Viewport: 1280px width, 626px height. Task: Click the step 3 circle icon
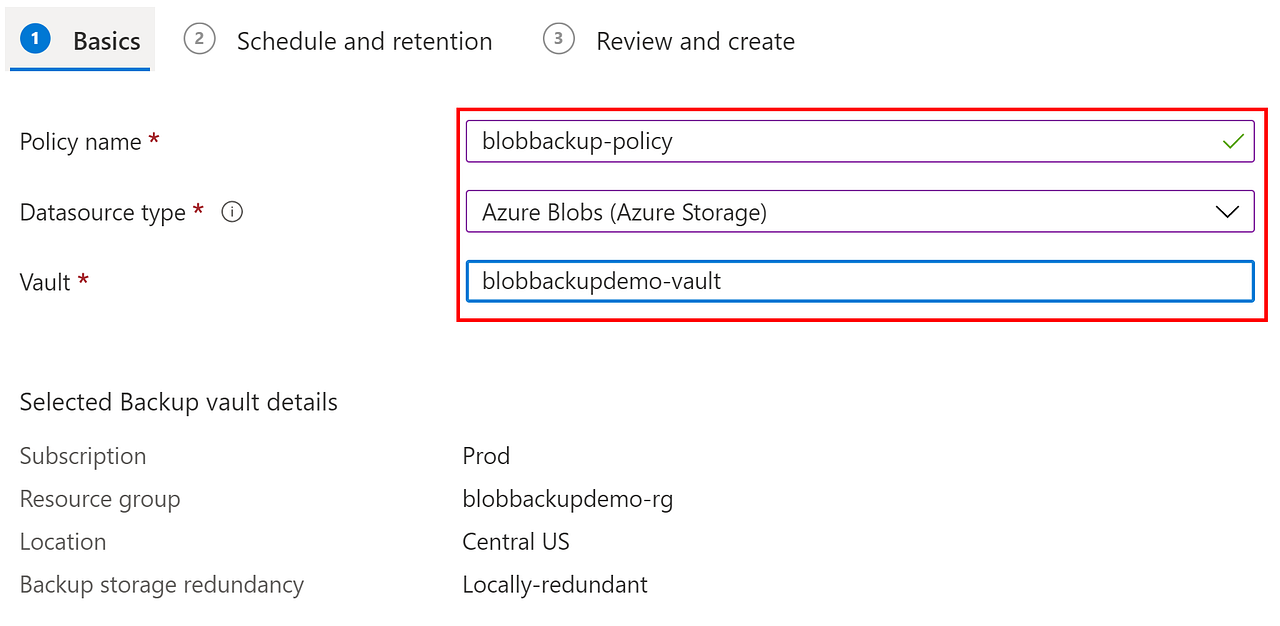[x=558, y=39]
